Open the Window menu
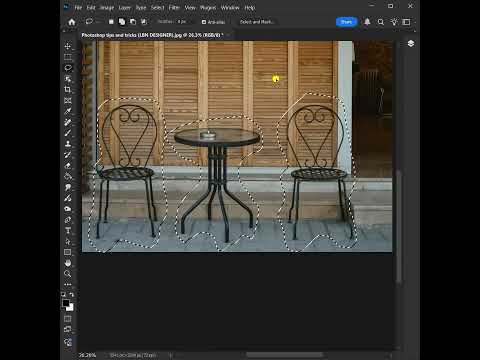480x360 pixels. click(x=230, y=7)
